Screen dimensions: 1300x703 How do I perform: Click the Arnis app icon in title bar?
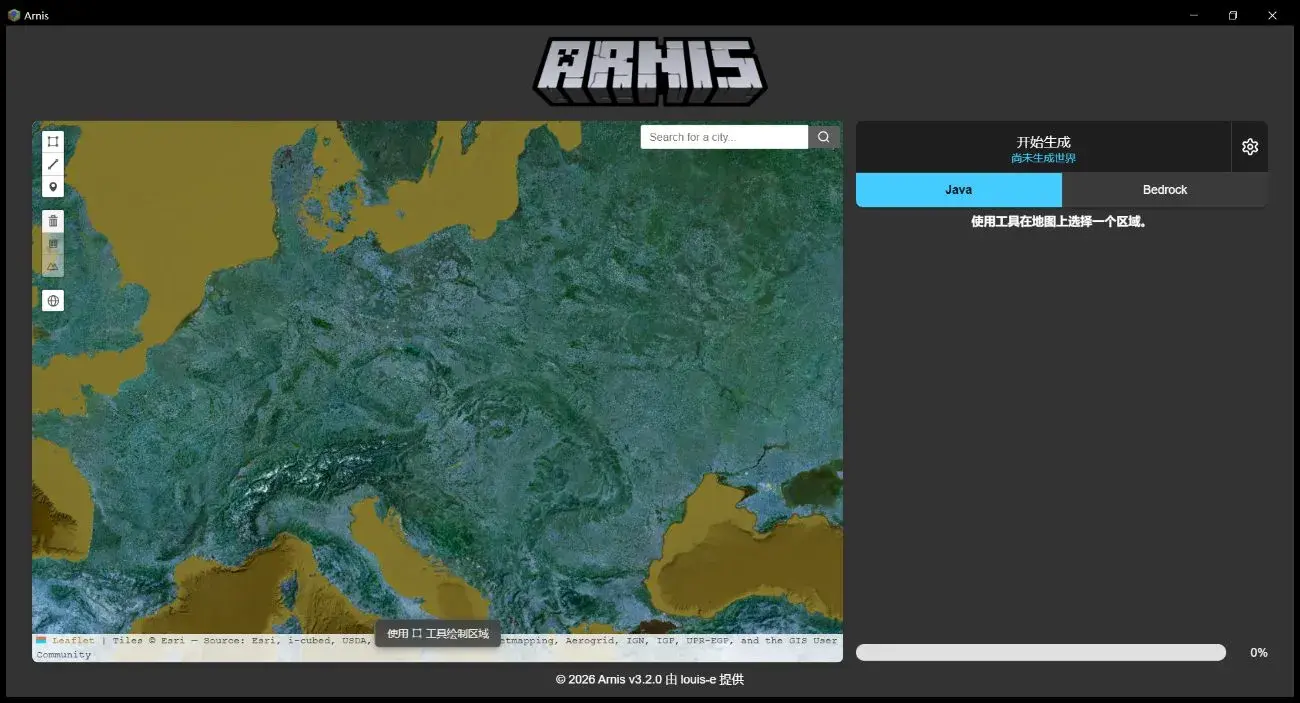[x=14, y=15]
